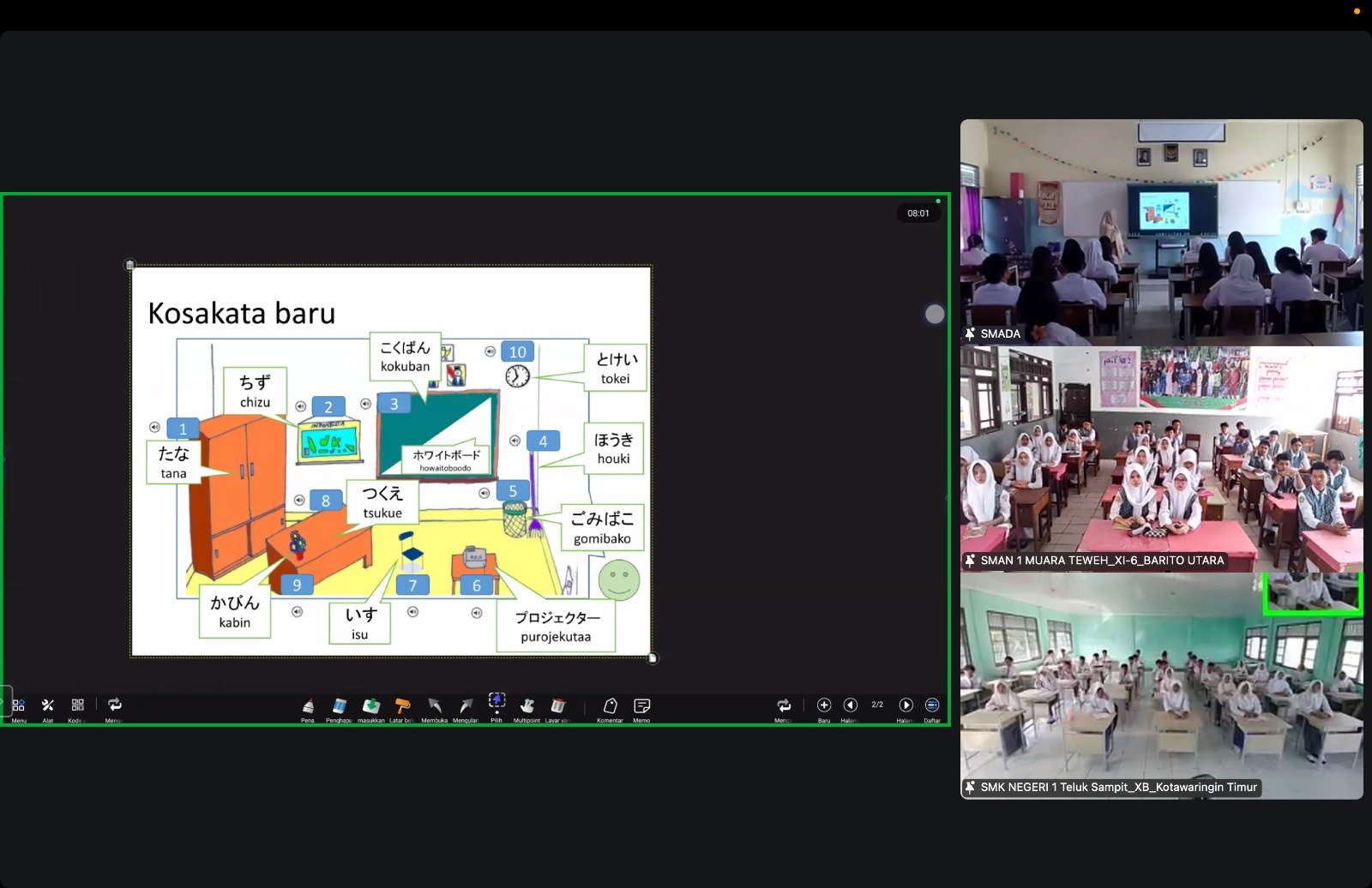Add a new page with Baru
Viewport: 1372px width, 888px height.
(x=824, y=705)
